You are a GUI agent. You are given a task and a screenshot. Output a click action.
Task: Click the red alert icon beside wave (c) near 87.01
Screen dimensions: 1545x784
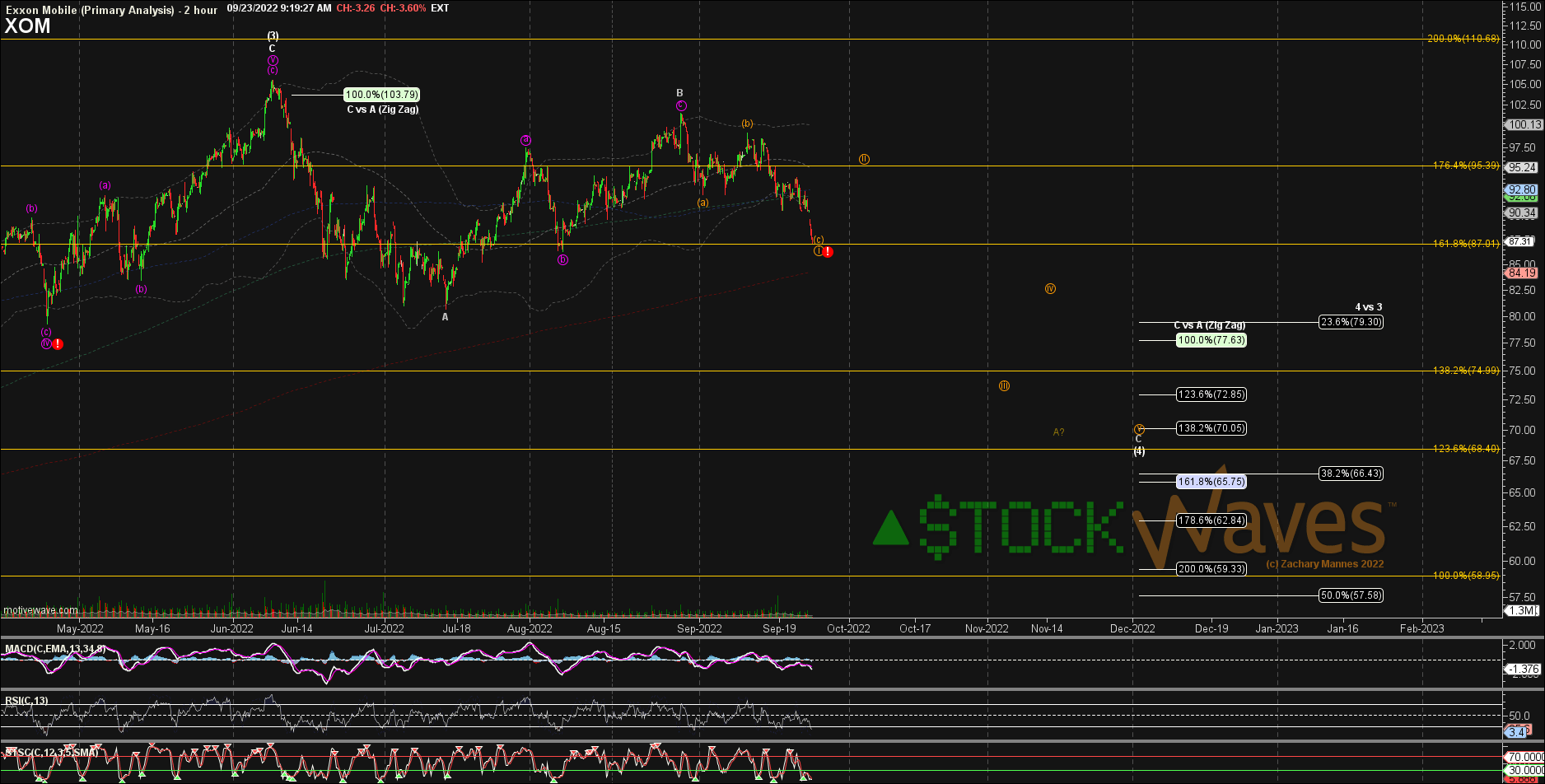828,252
